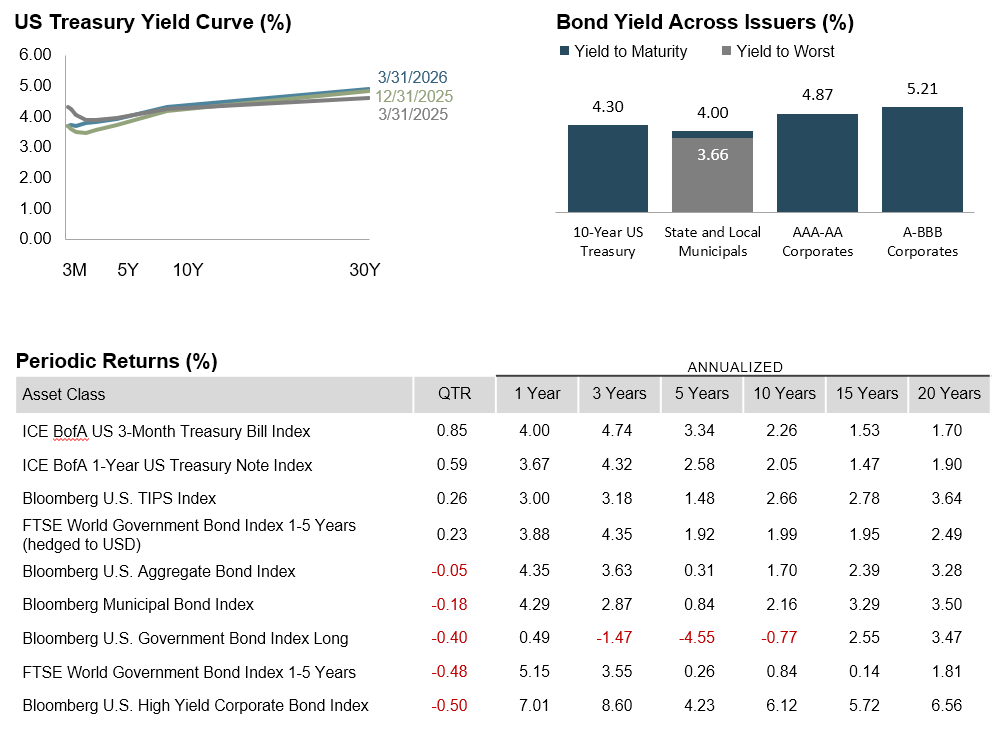Image resolution: width=1006 pixels, height=735 pixels.
Task: Click the 1 Year column header
Action: pyautogui.click(x=537, y=394)
